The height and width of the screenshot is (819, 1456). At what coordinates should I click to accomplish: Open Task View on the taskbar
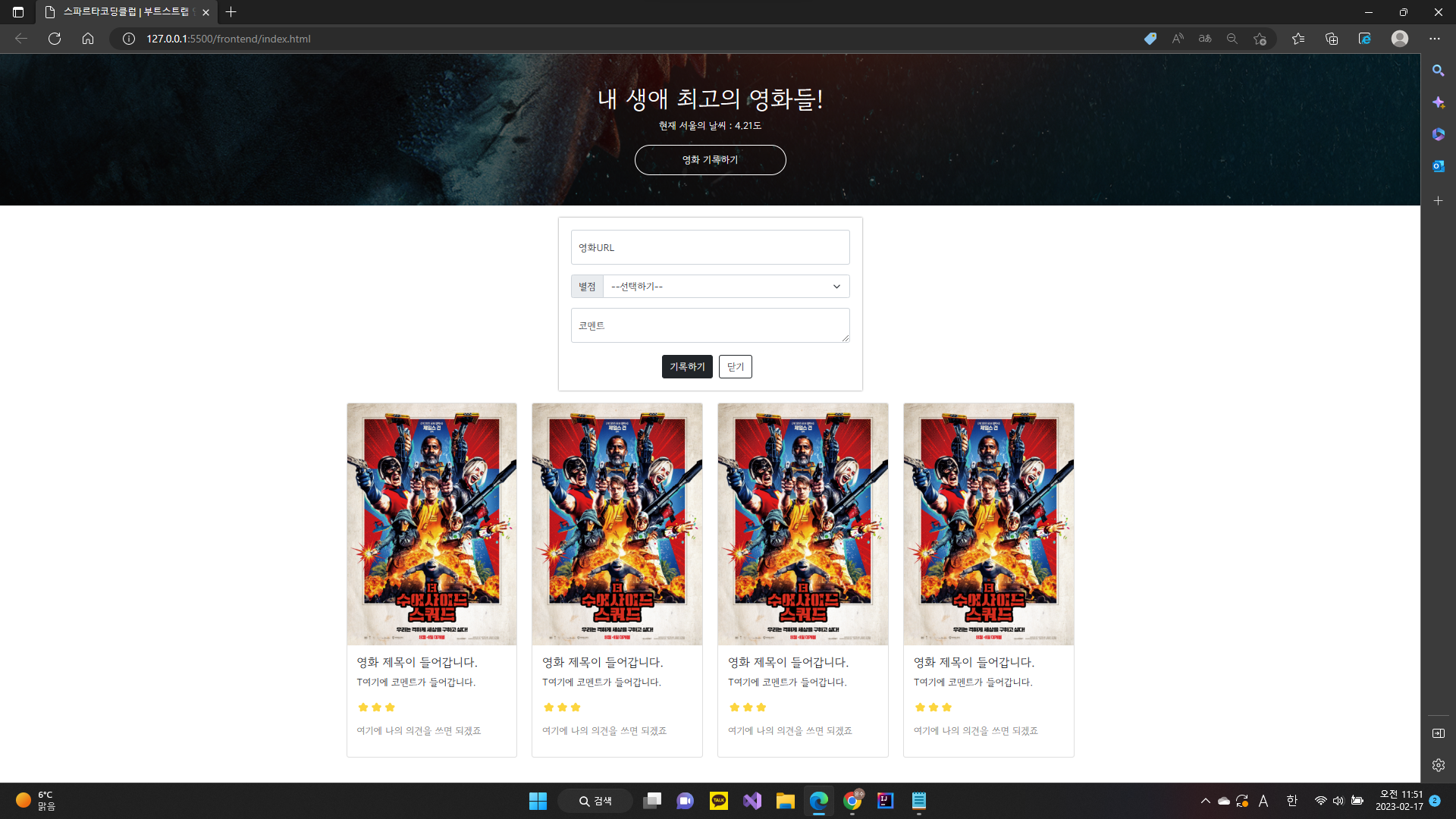[652, 801]
